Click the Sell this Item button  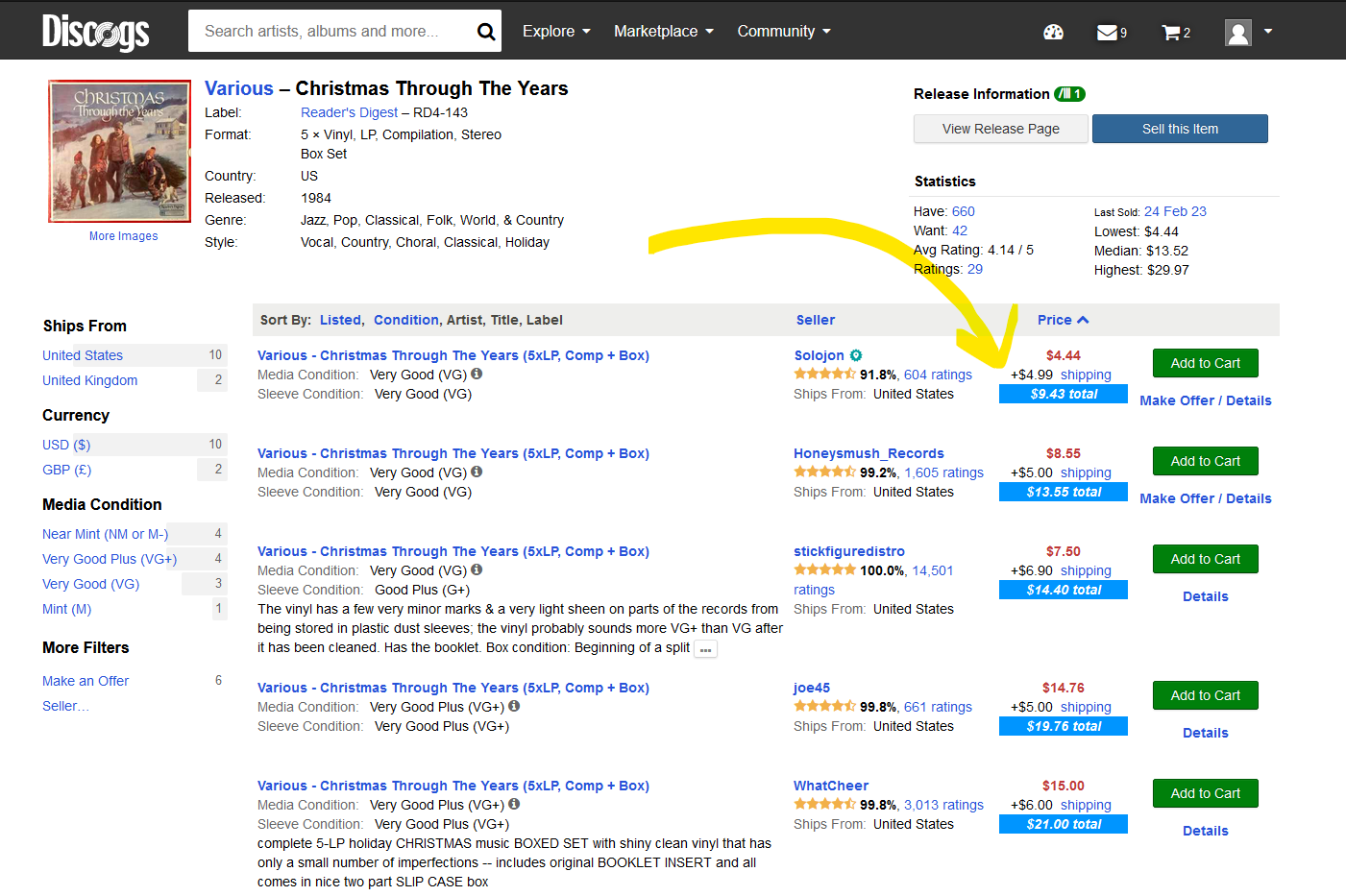coord(1180,129)
